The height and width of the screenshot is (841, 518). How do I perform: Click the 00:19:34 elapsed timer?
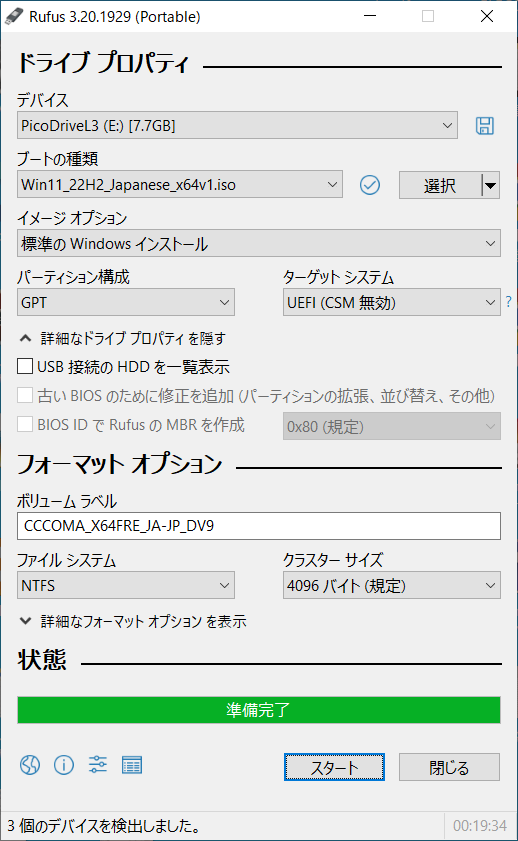click(x=480, y=825)
